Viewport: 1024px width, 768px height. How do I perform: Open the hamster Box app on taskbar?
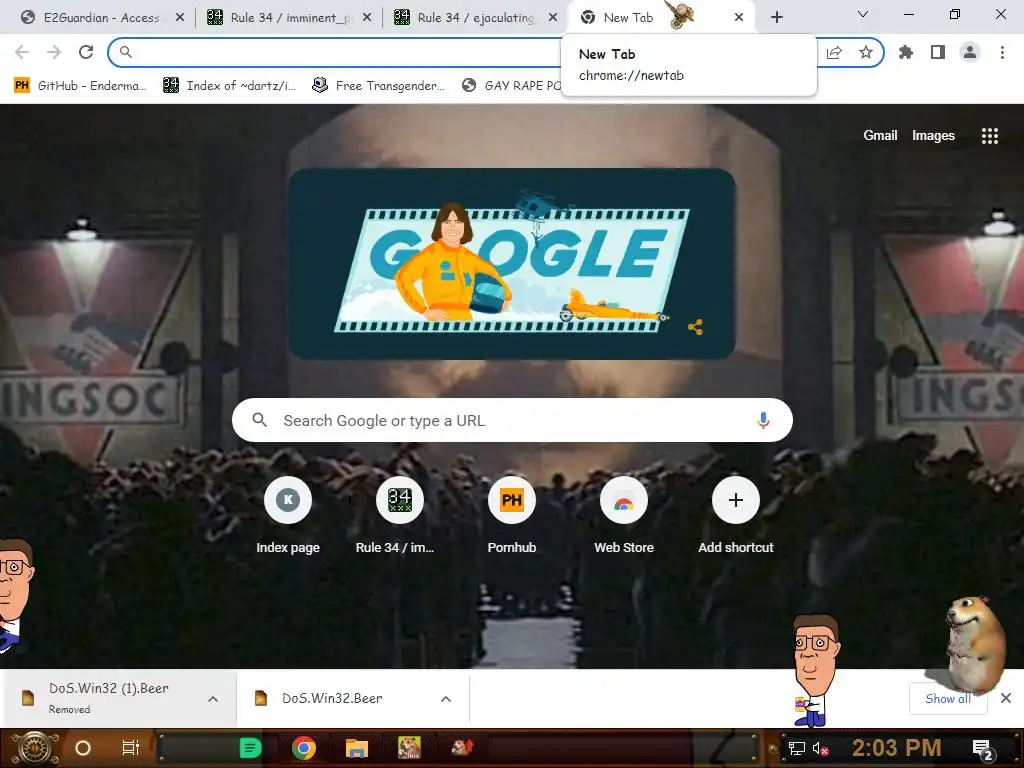coord(409,748)
